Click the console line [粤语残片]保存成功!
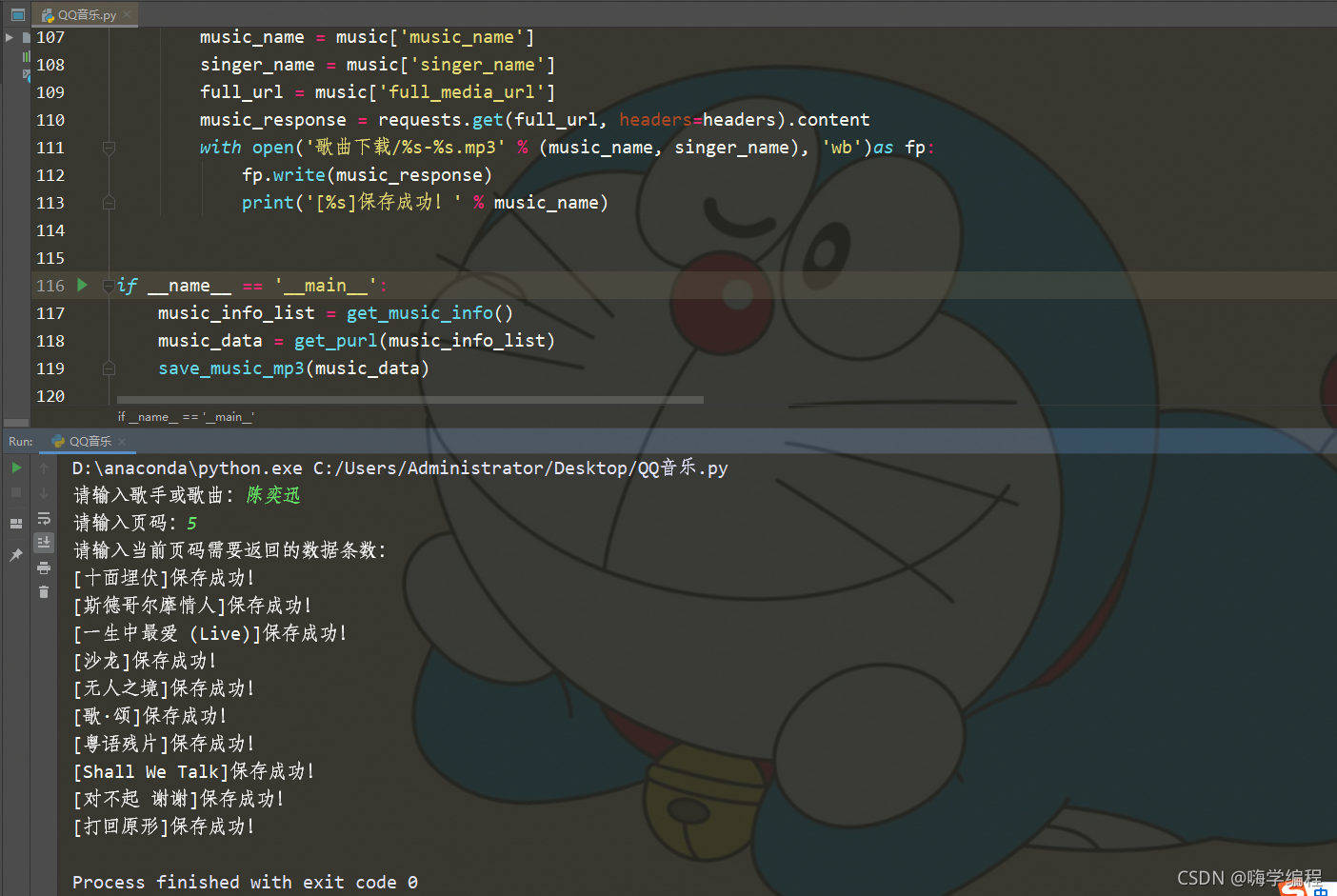Screen dimensions: 1337x896 pyautogui.click(x=164, y=744)
